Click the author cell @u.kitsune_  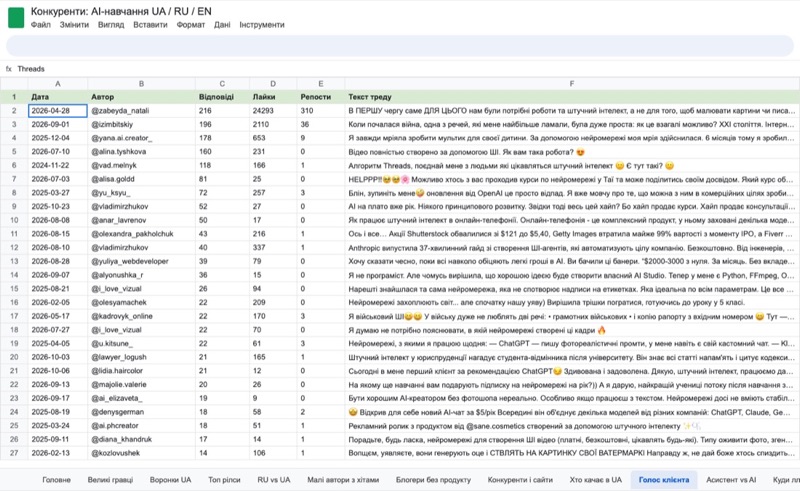click(x=141, y=343)
